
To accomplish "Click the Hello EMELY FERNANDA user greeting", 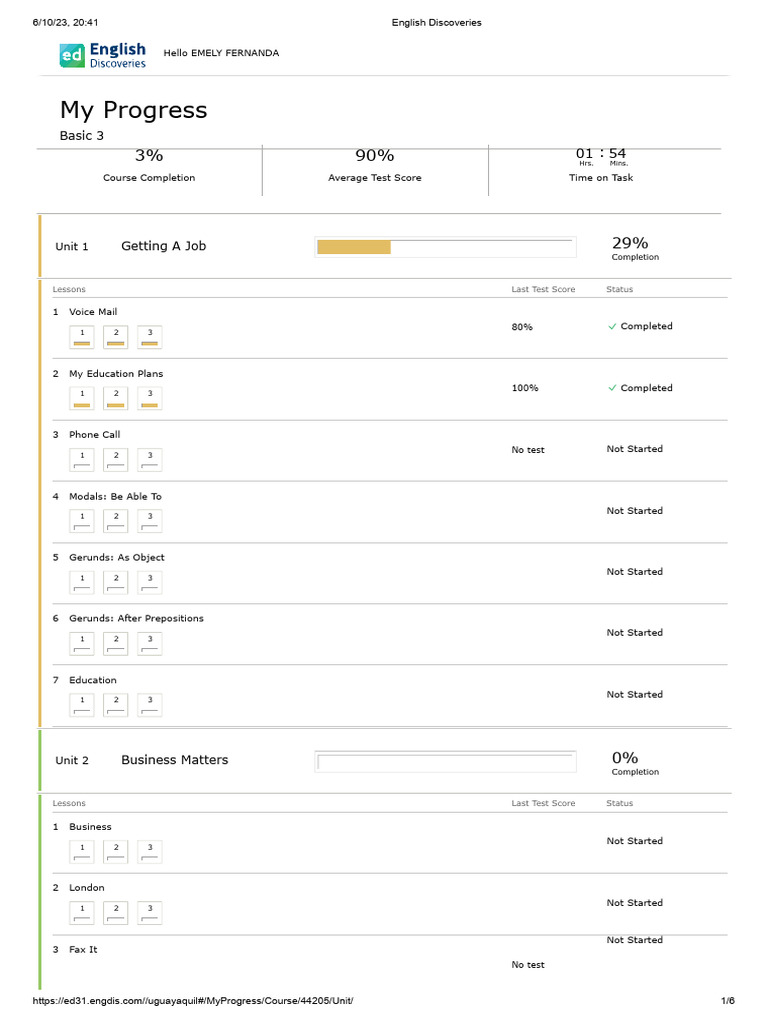I will [228, 53].
